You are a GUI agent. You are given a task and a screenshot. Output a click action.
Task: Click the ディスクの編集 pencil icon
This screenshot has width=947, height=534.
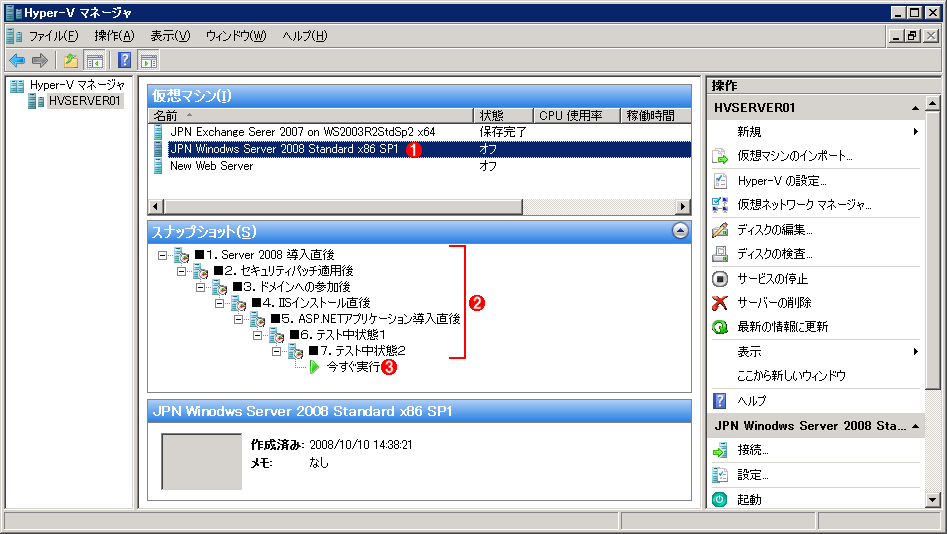(720, 230)
